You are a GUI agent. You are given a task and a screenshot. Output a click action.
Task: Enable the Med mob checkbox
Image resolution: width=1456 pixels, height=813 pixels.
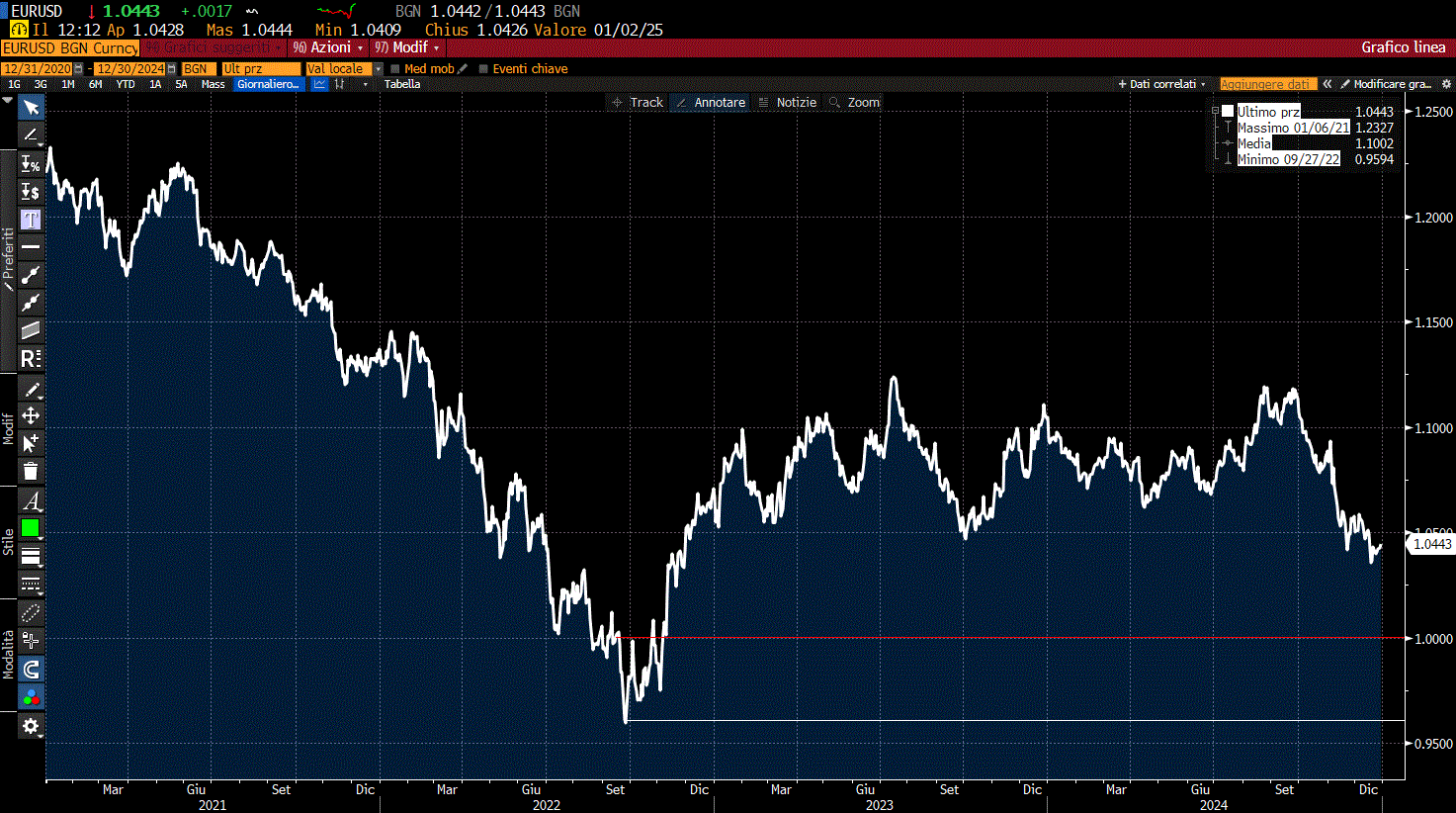click(395, 68)
